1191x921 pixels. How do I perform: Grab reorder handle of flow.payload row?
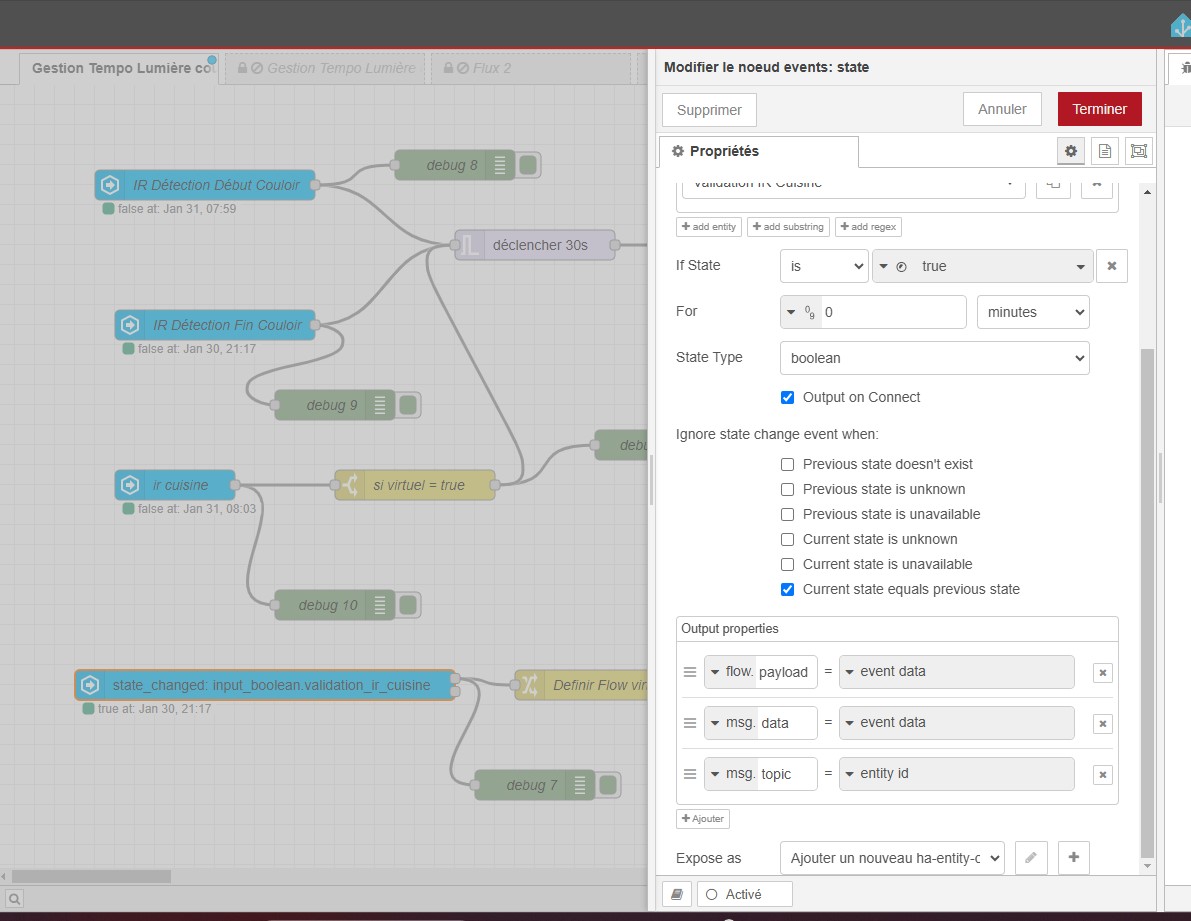coord(690,672)
